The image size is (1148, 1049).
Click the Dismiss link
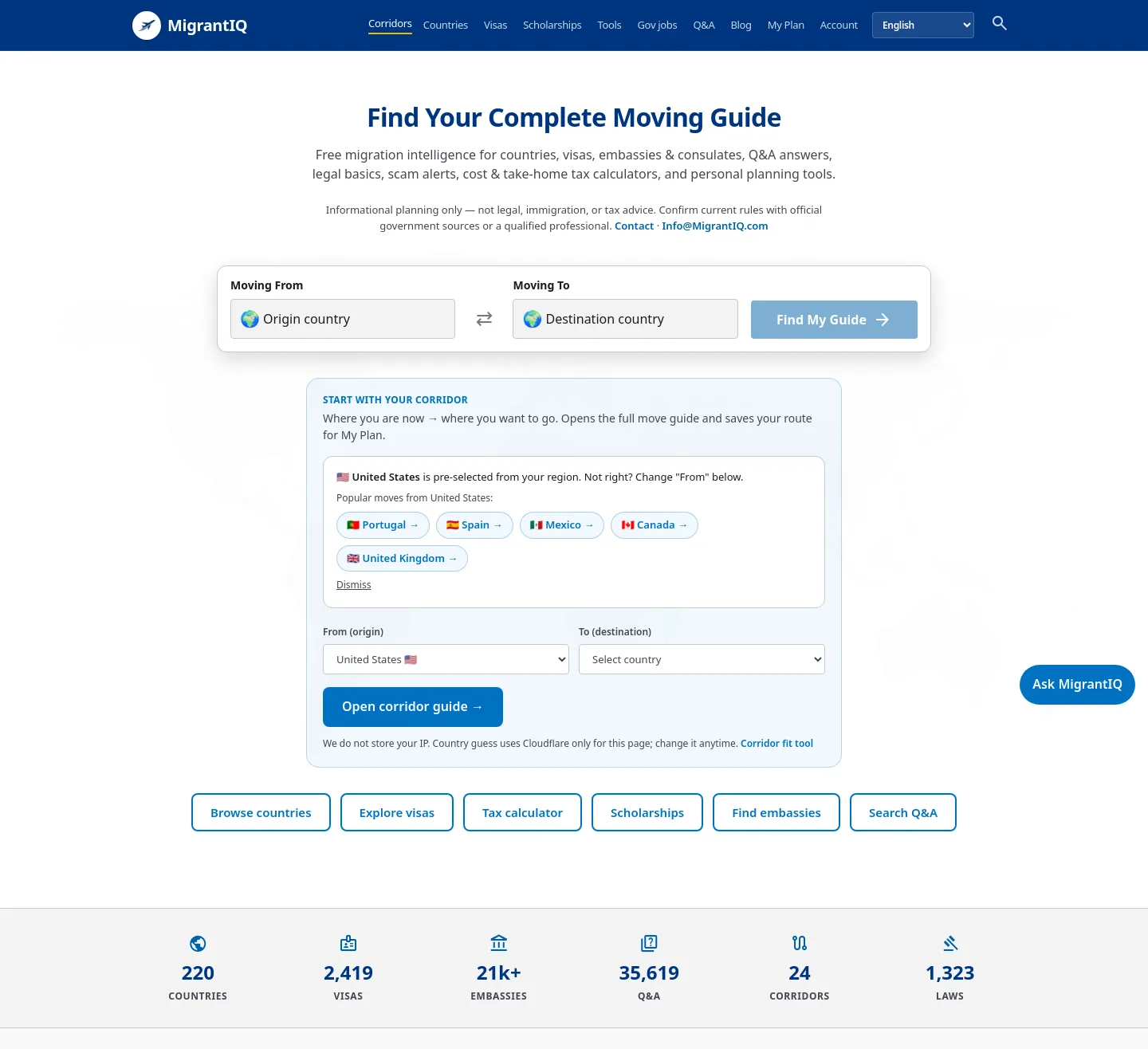[354, 585]
